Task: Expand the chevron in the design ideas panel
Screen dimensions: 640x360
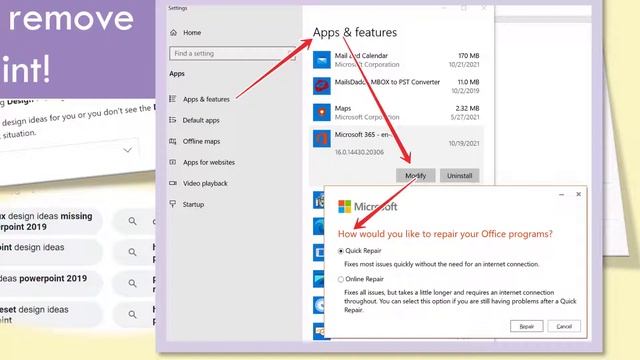Action: [128, 150]
